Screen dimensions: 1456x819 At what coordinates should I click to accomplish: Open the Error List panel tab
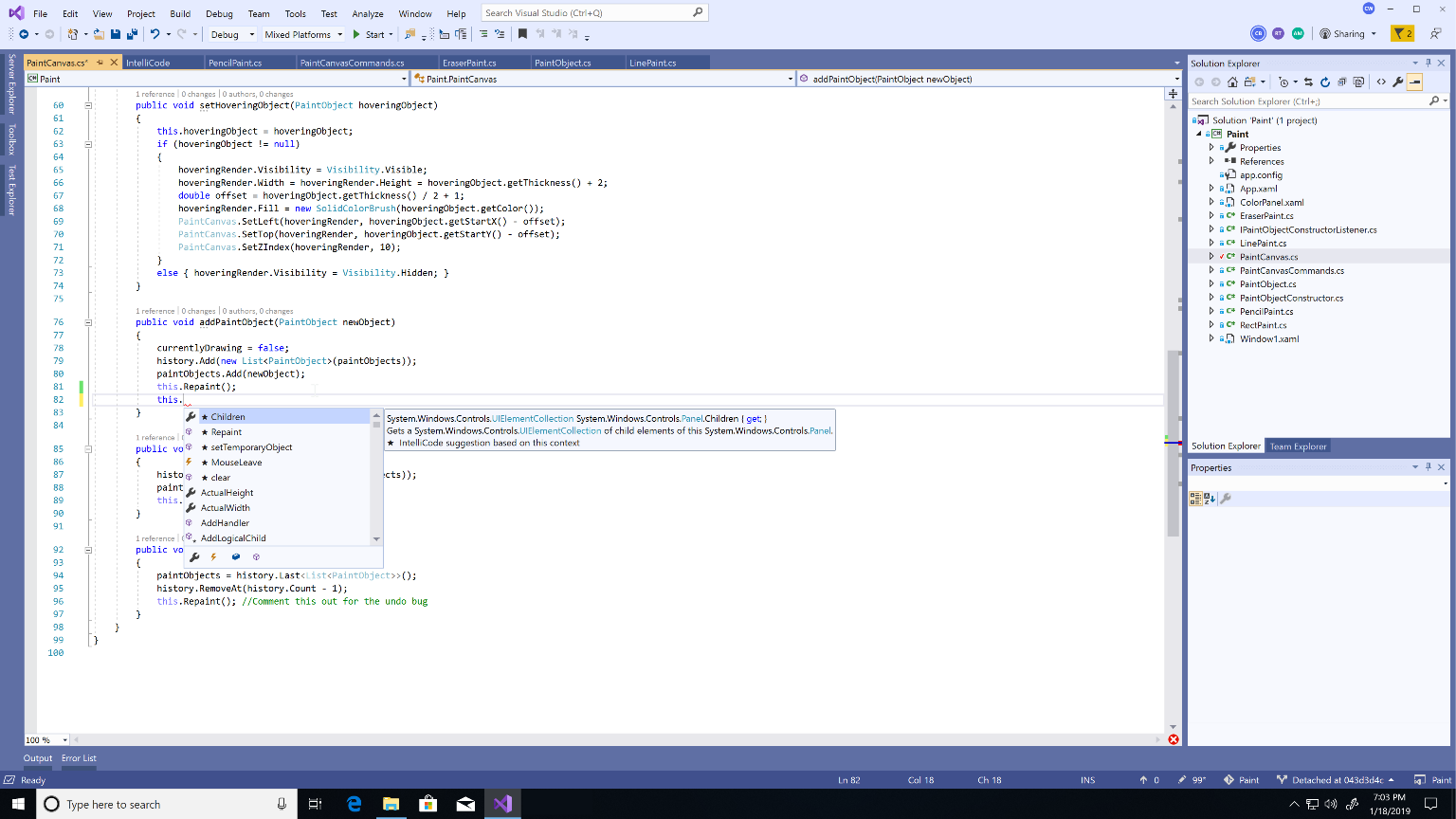(79, 758)
